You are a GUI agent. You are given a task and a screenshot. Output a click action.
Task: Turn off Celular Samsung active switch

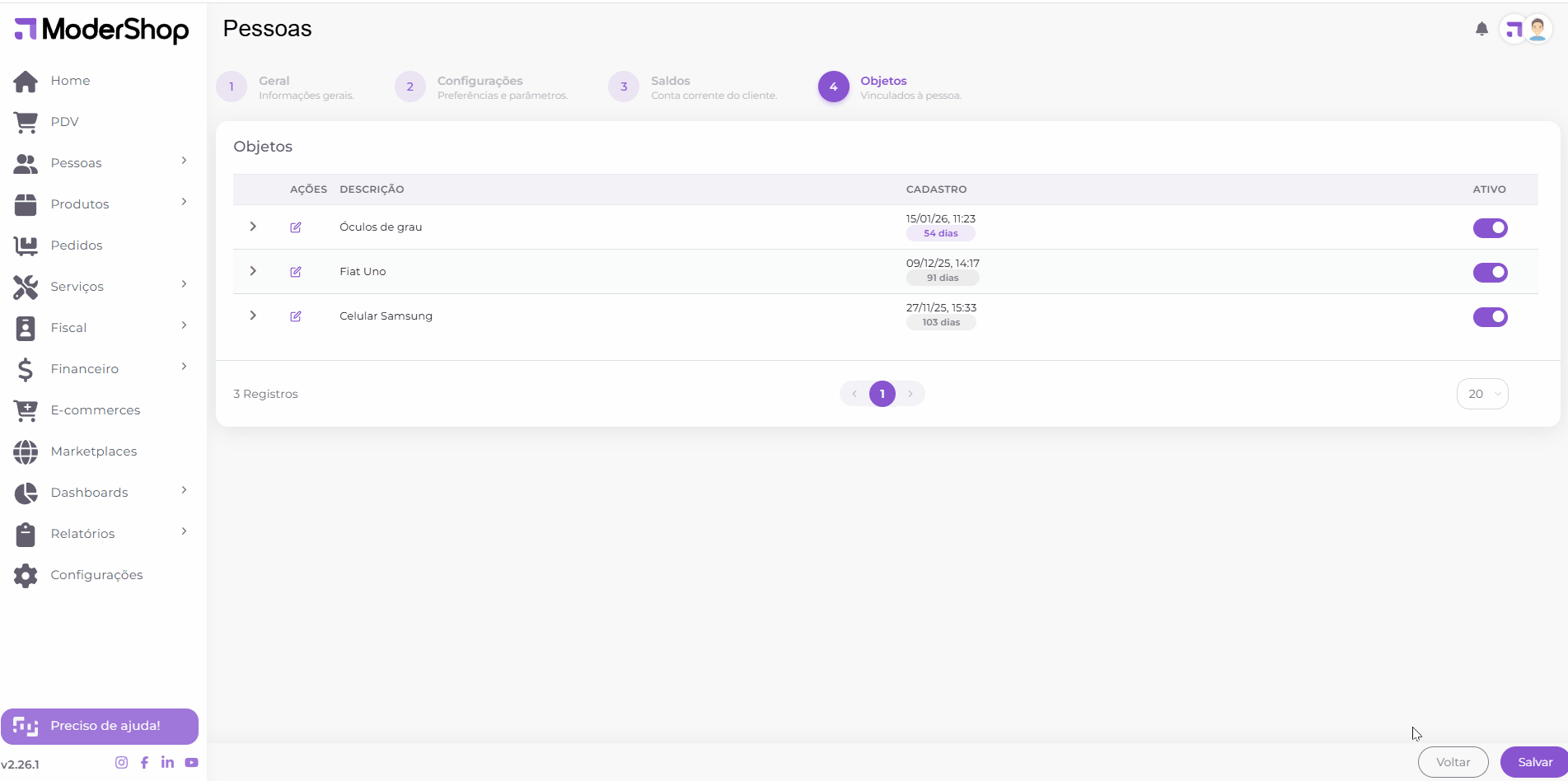coord(1490,317)
